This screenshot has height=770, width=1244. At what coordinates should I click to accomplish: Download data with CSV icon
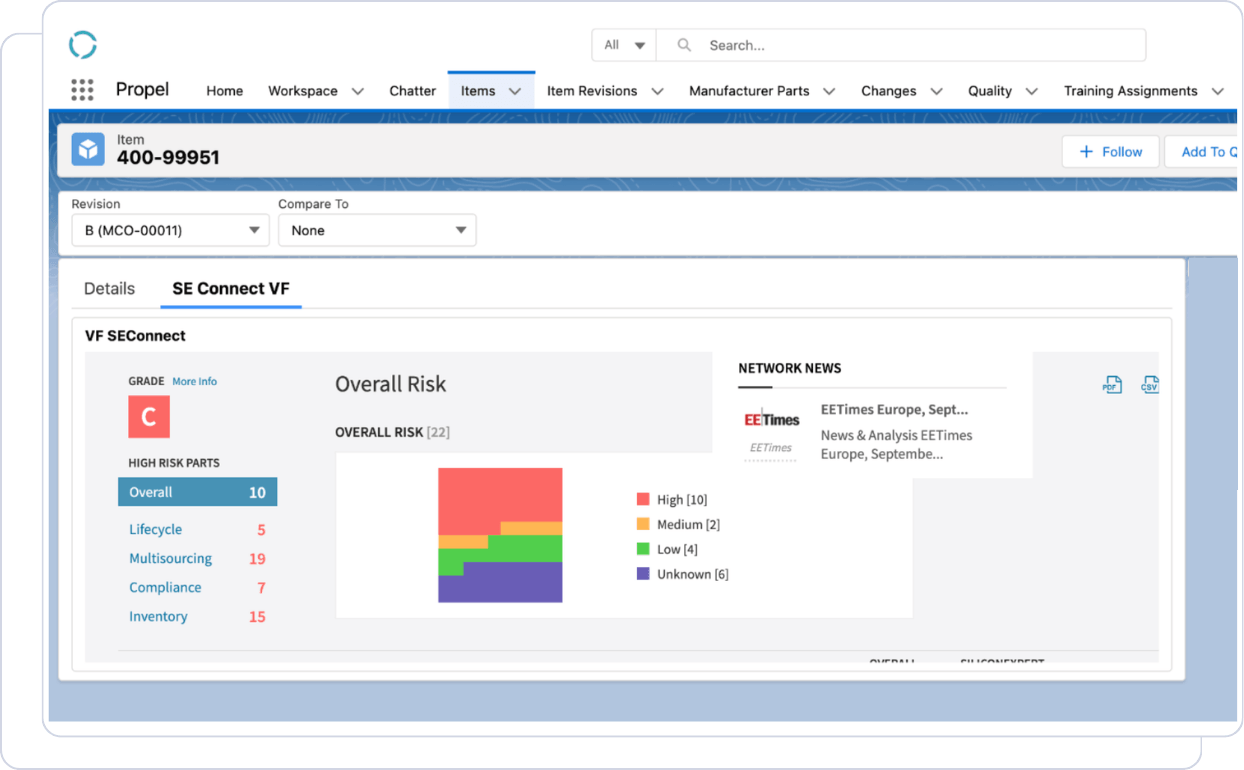(x=1150, y=385)
